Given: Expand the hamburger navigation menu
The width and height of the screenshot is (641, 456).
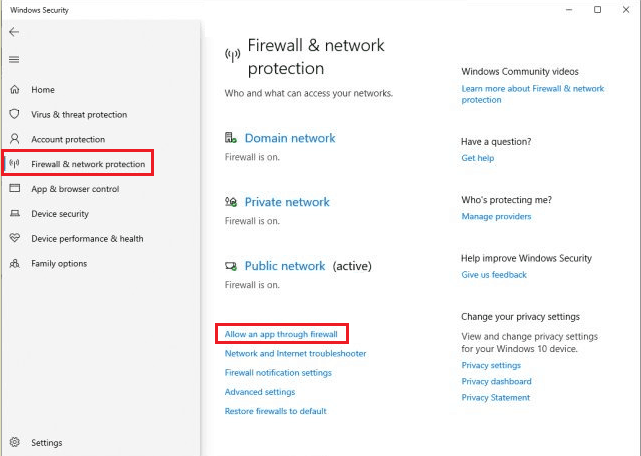Looking at the screenshot, I should click(x=14, y=60).
